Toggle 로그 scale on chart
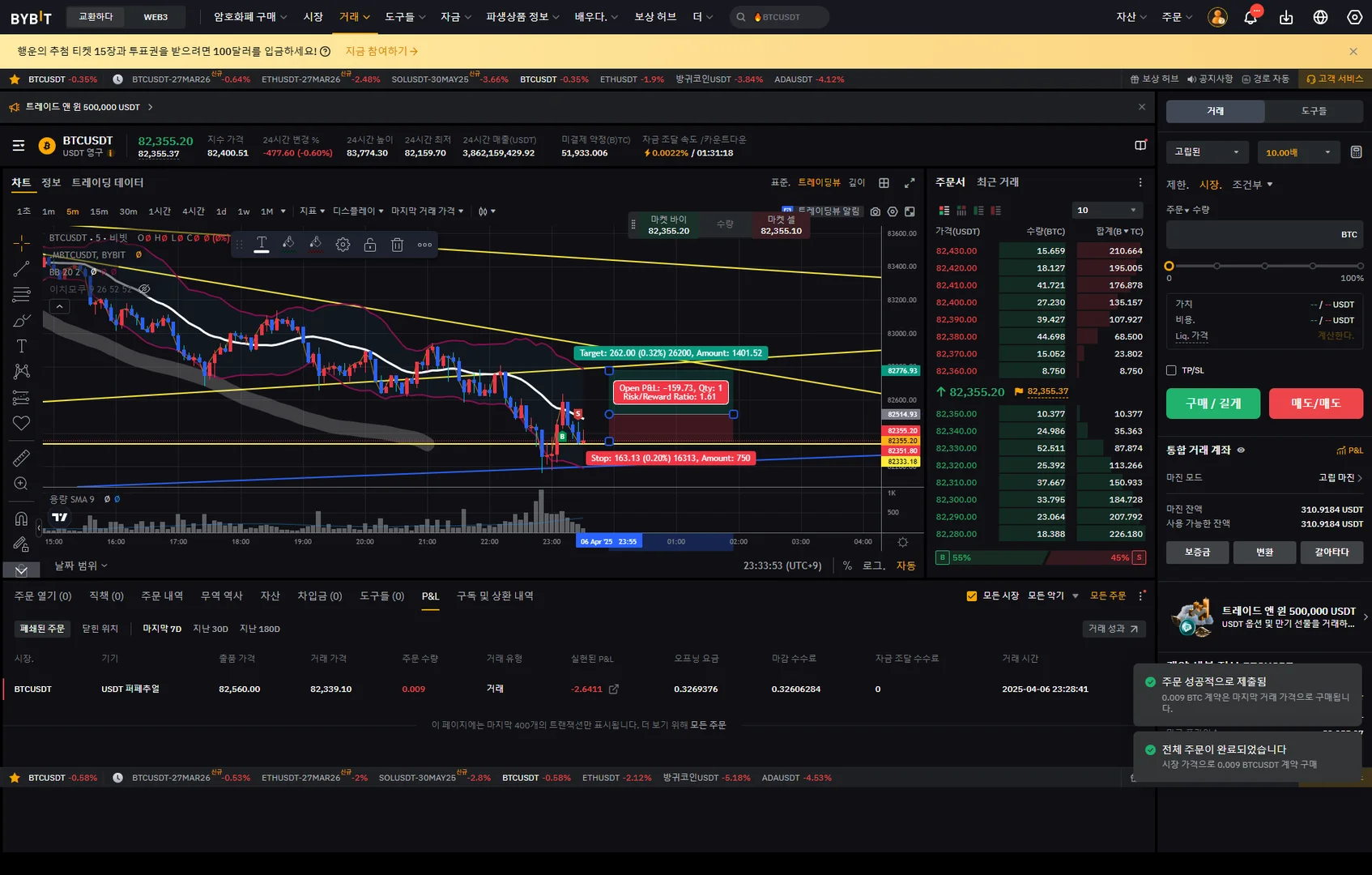 [873, 566]
